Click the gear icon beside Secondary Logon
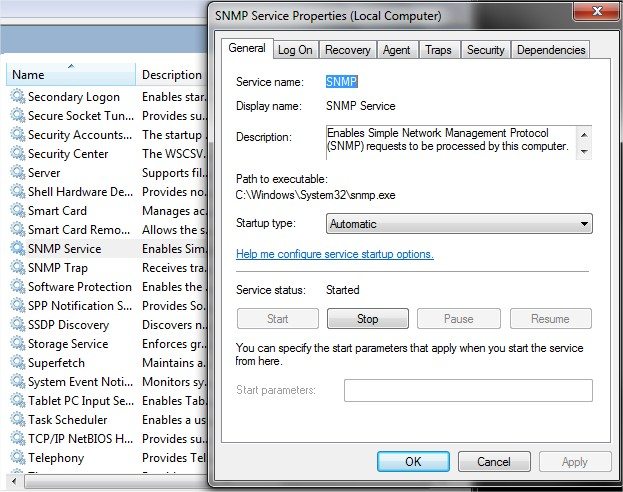Screen dimensions: 623x492 pyautogui.click(x=18, y=97)
